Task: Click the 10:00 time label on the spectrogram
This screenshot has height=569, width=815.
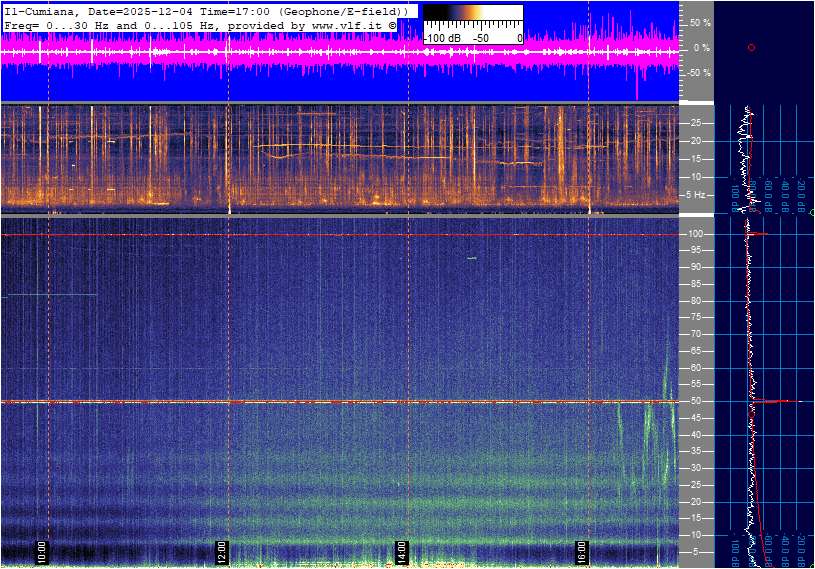Action: [x=42, y=551]
